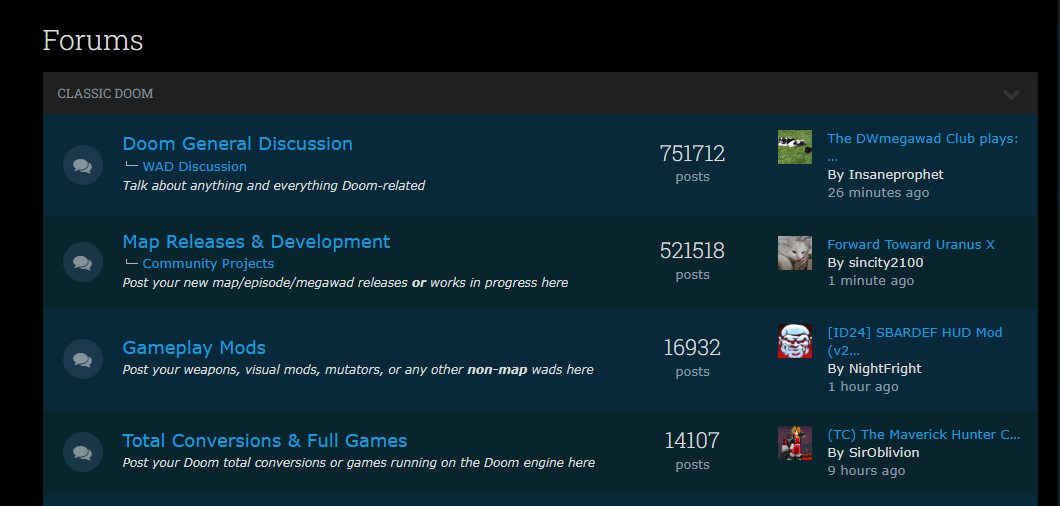Collapse the Classic Doom category chevron
1060x506 pixels.
pos(1011,94)
